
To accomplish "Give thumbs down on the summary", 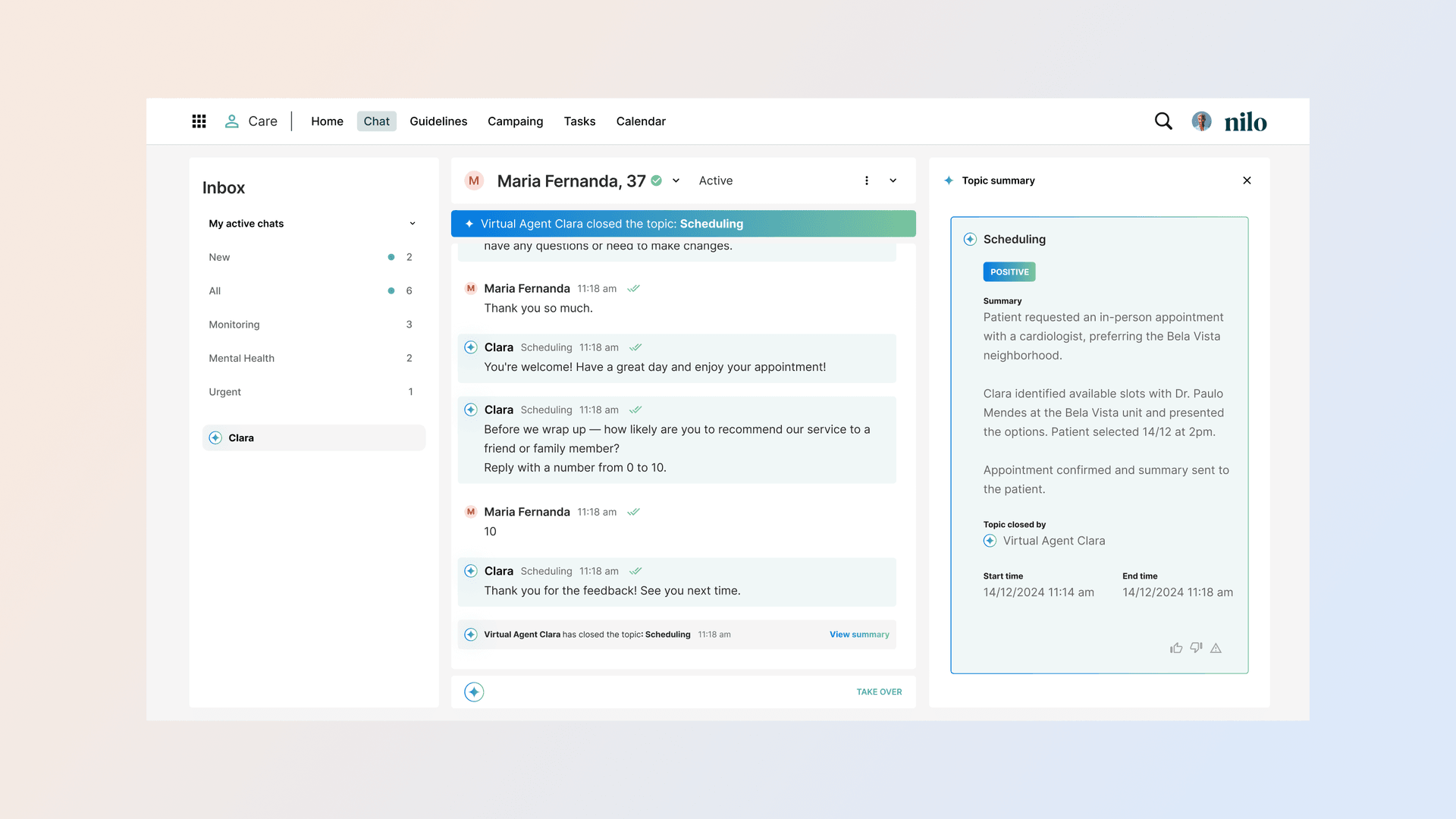I will pos(1196,648).
